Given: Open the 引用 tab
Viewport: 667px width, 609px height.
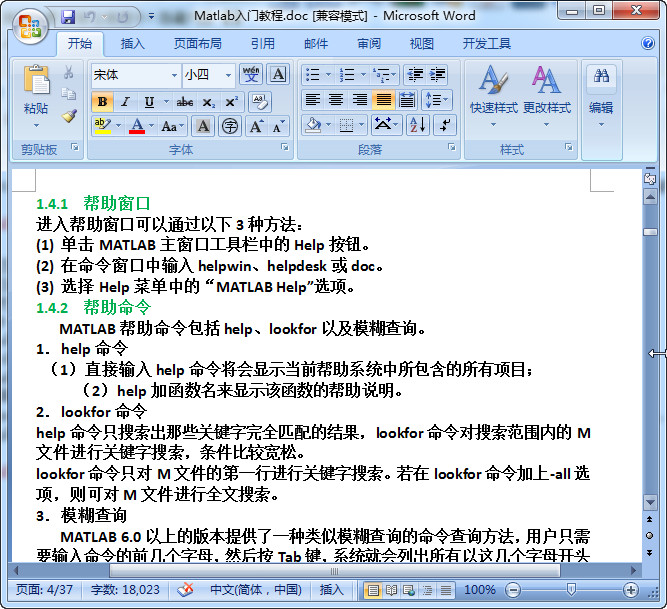Looking at the screenshot, I should pyautogui.click(x=262, y=44).
